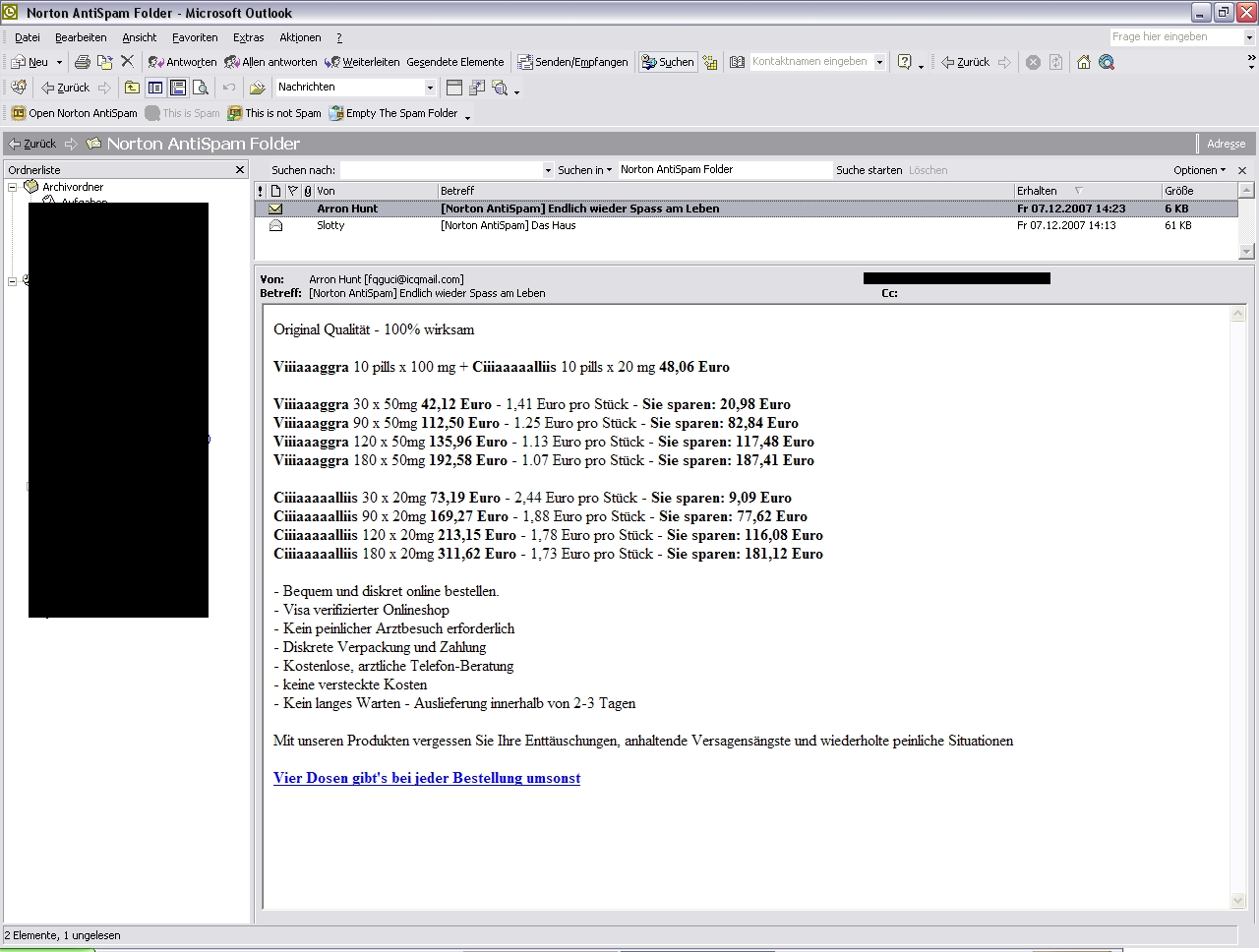Click Allen antworten to reply all

[270, 62]
